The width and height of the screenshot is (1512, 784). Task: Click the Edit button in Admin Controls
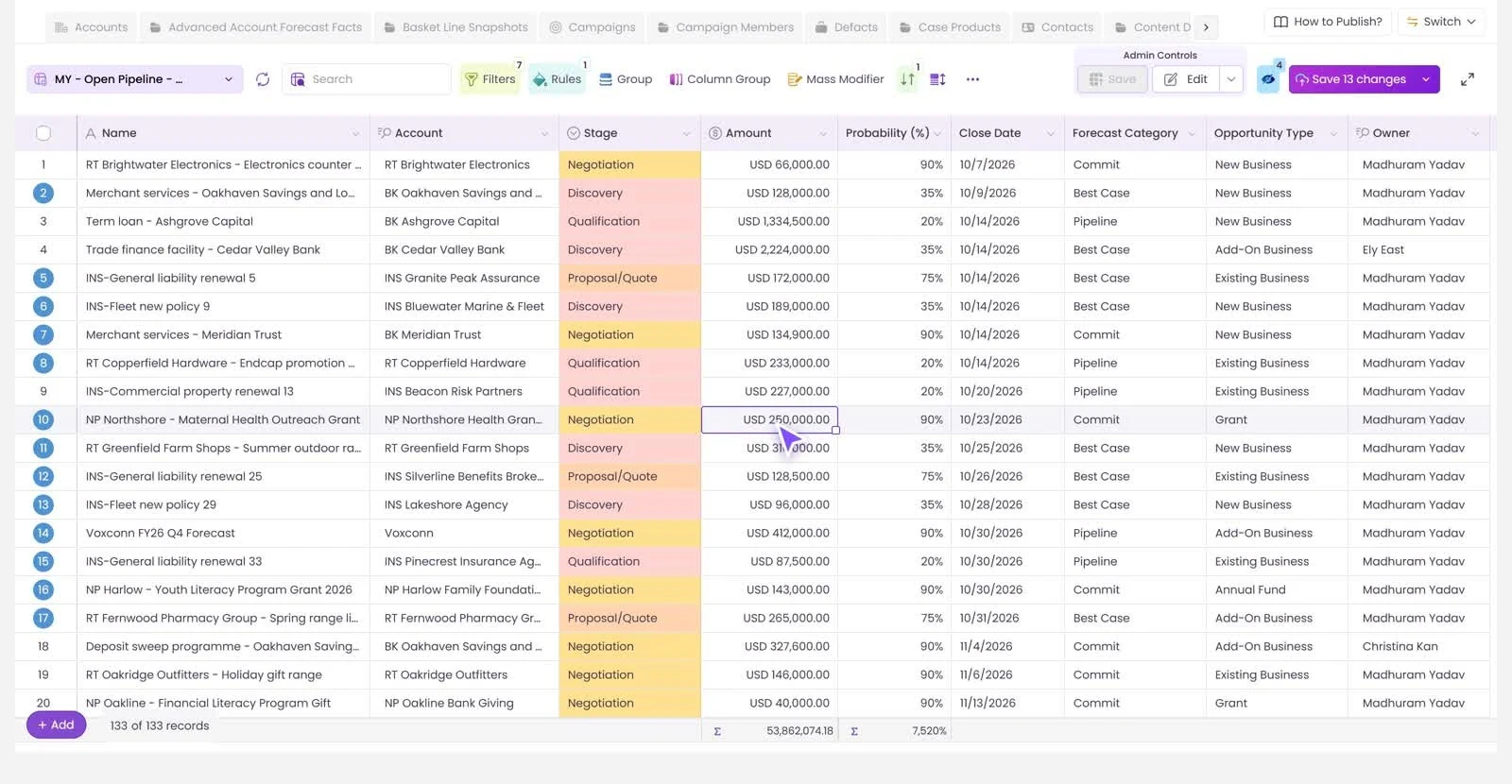pos(1186,79)
